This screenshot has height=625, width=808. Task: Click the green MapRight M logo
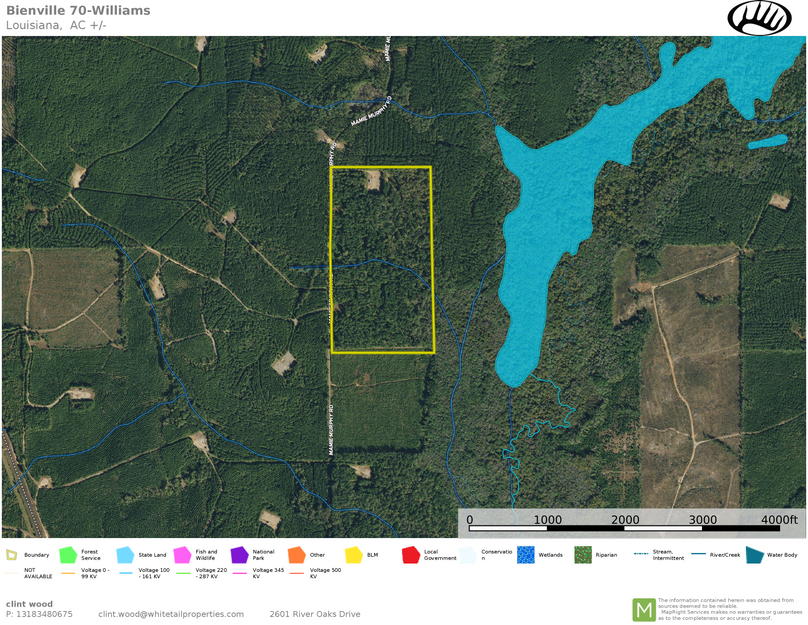(643, 609)
